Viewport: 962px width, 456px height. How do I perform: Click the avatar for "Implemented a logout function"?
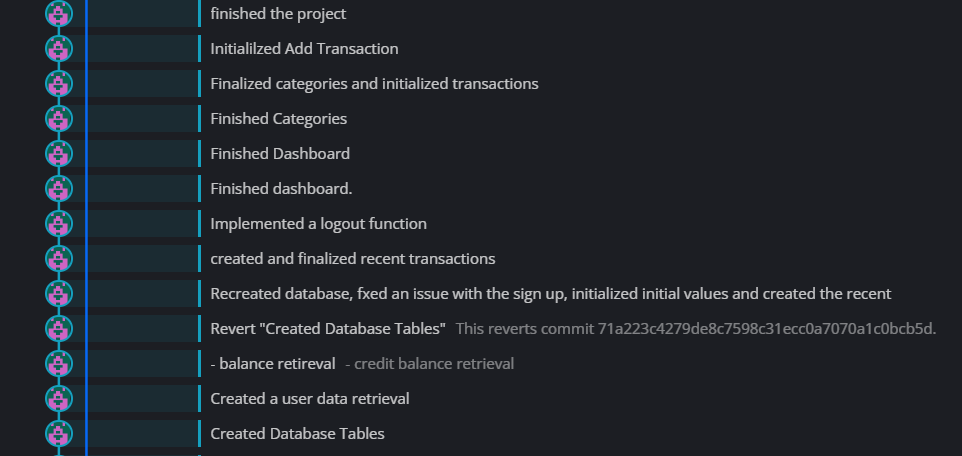pos(59,224)
